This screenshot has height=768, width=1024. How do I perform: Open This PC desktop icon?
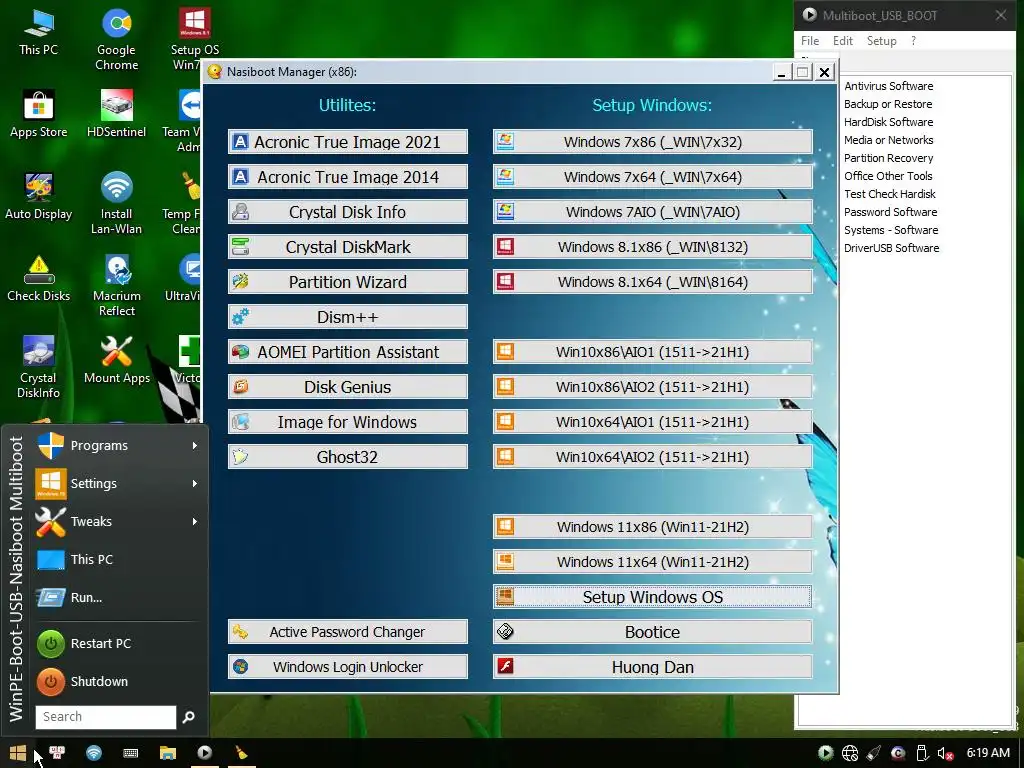pyautogui.click(x=39, y=31)
